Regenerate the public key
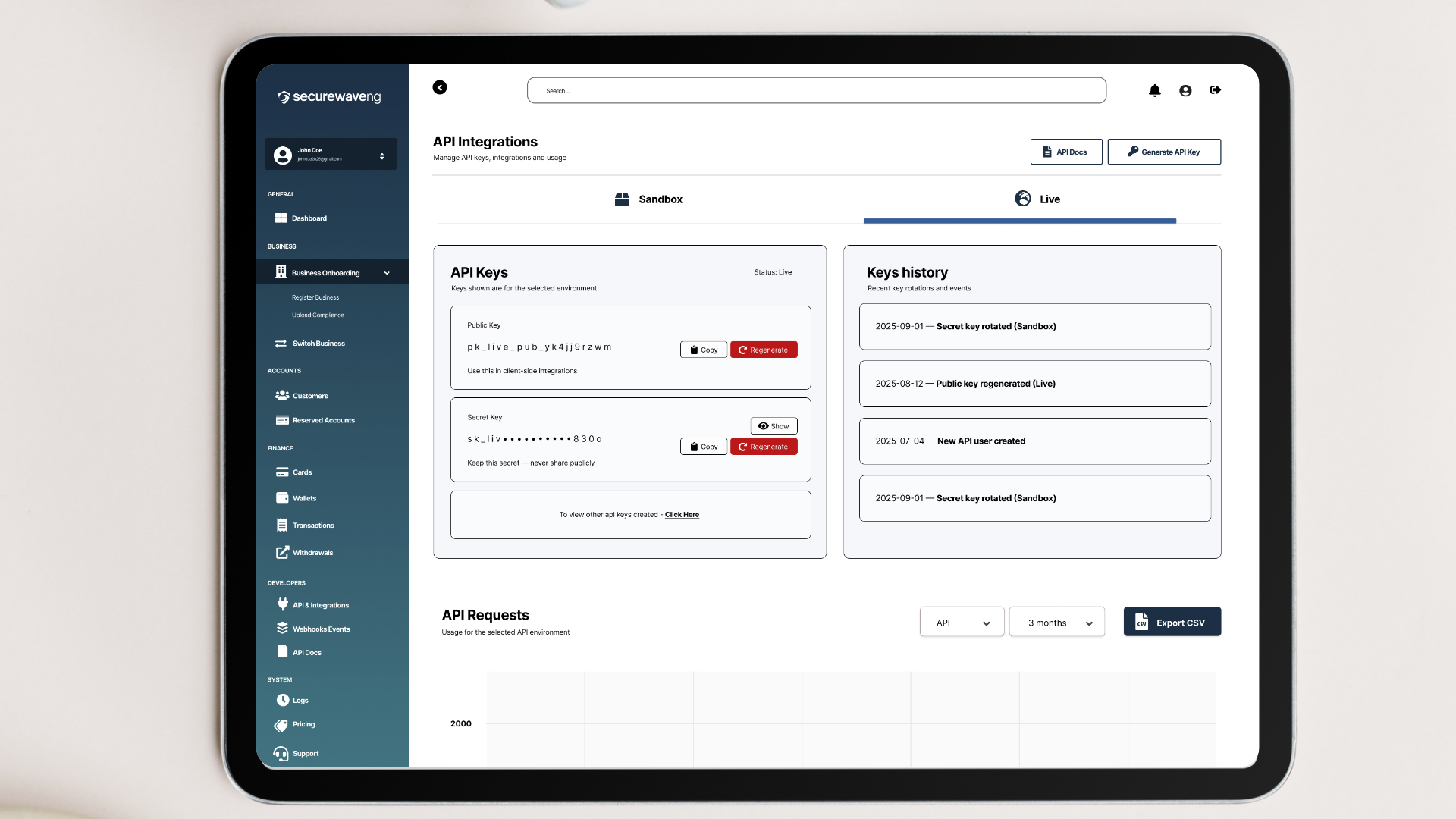The width and height of the screenshot is (1456, 819). [764, 350]
